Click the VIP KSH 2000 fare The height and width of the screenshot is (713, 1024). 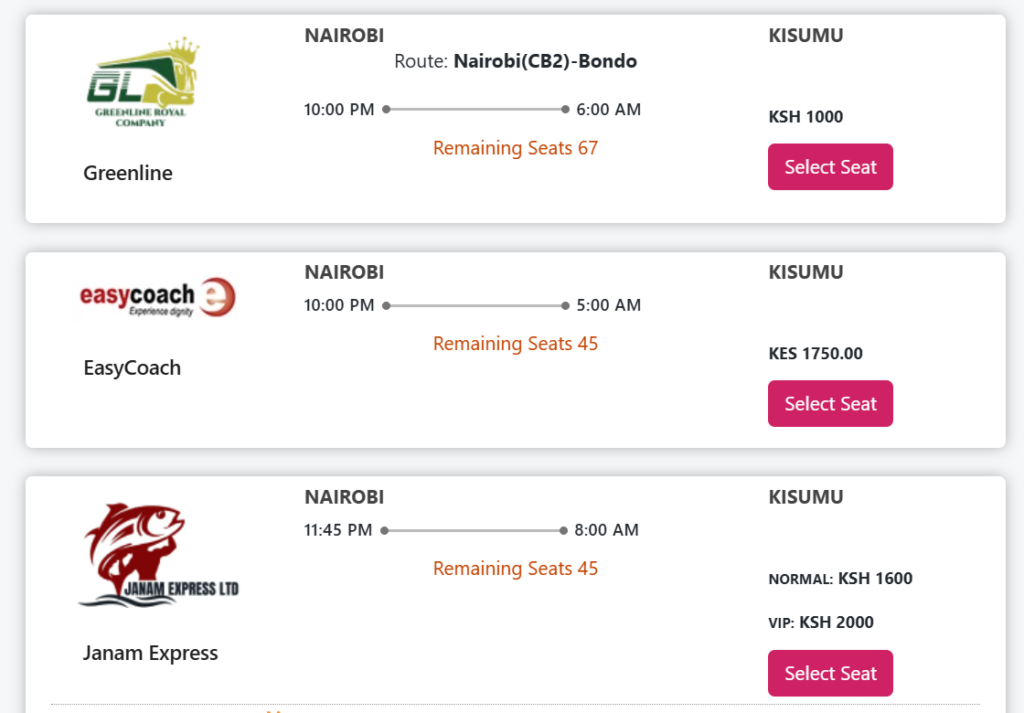click(821, 622)
